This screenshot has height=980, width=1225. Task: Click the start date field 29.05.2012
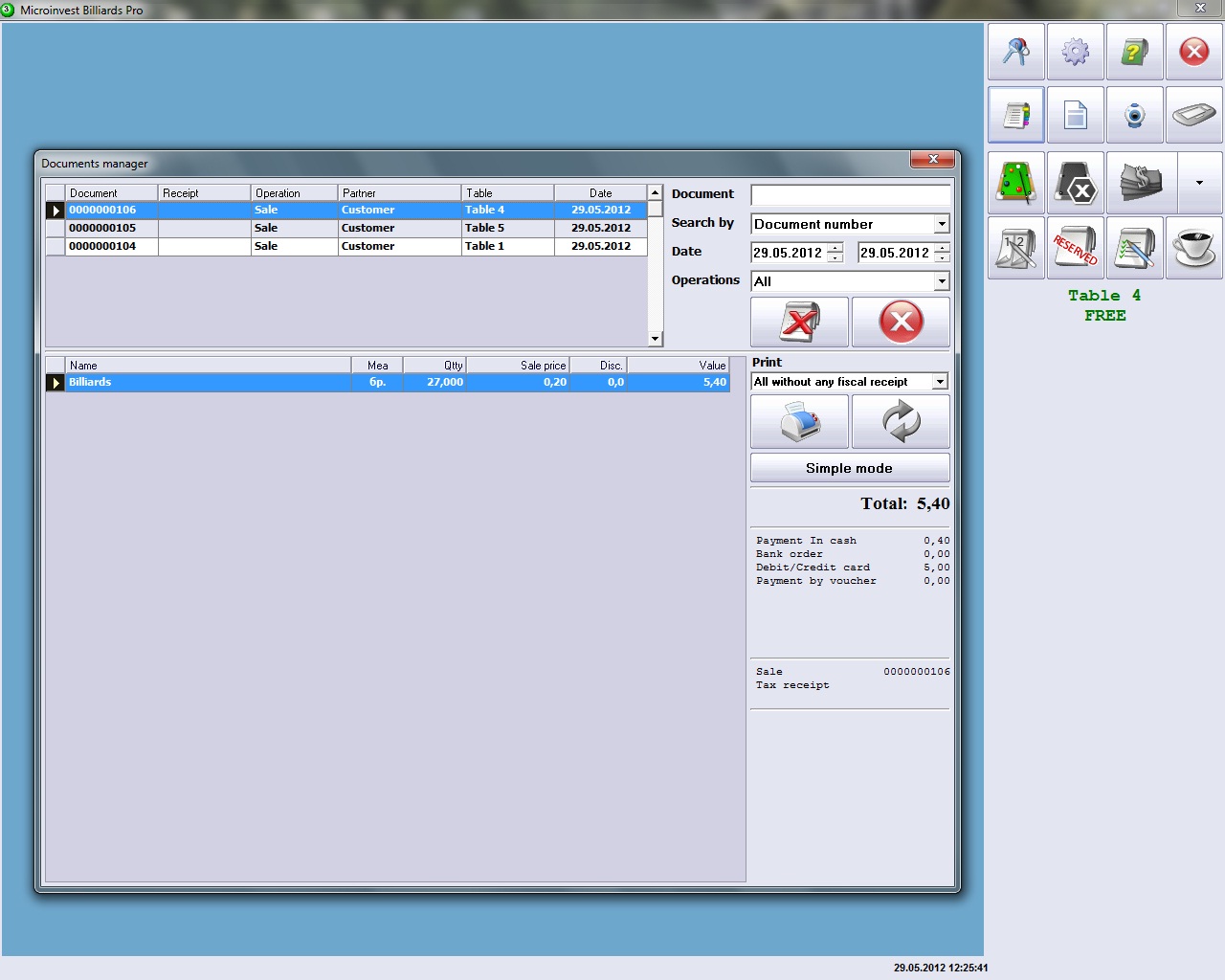click(x=789, y=253)
